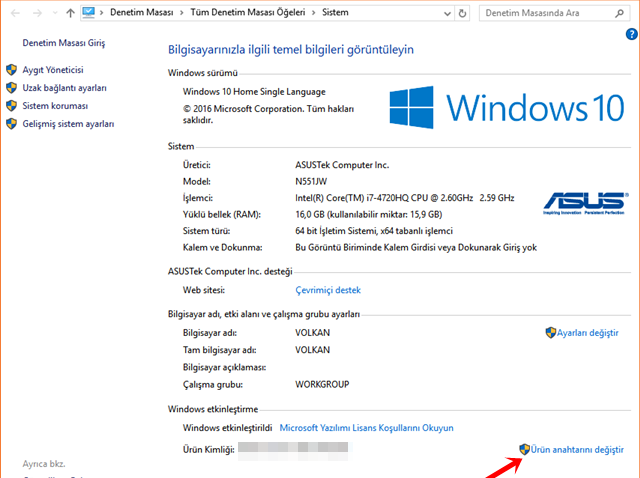Click shield icon beside Ayarları değiştir
640x478 pixels.
pyautogui.click(x=551, y=333)
